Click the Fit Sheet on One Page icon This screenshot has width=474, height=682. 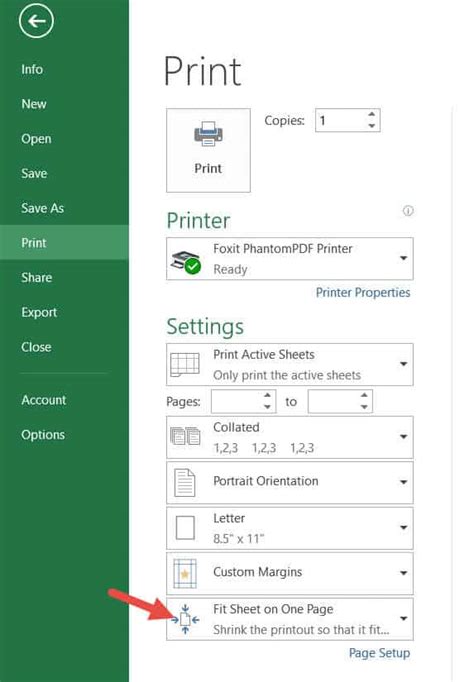pos(185,619)
